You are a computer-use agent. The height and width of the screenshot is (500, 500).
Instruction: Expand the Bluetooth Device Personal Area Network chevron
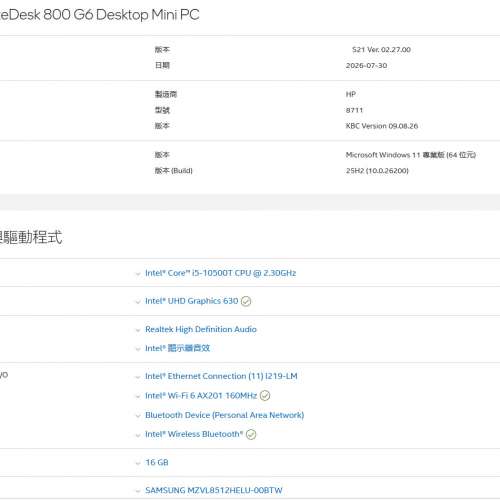coord(138,416)
